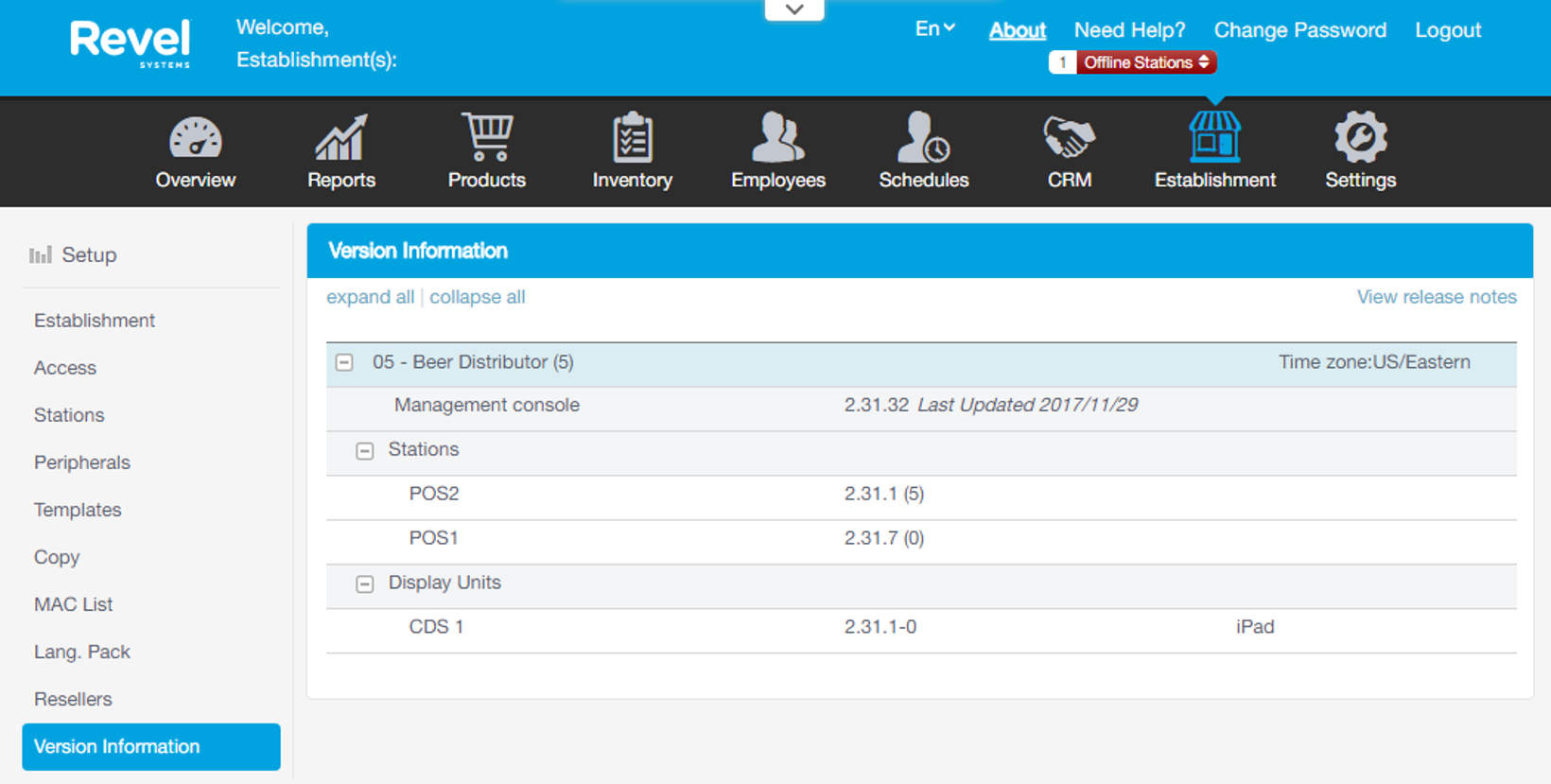Collapse the 05 - Beer Distributor row
Screen dimensions: 1551x784
click(345, 363)
